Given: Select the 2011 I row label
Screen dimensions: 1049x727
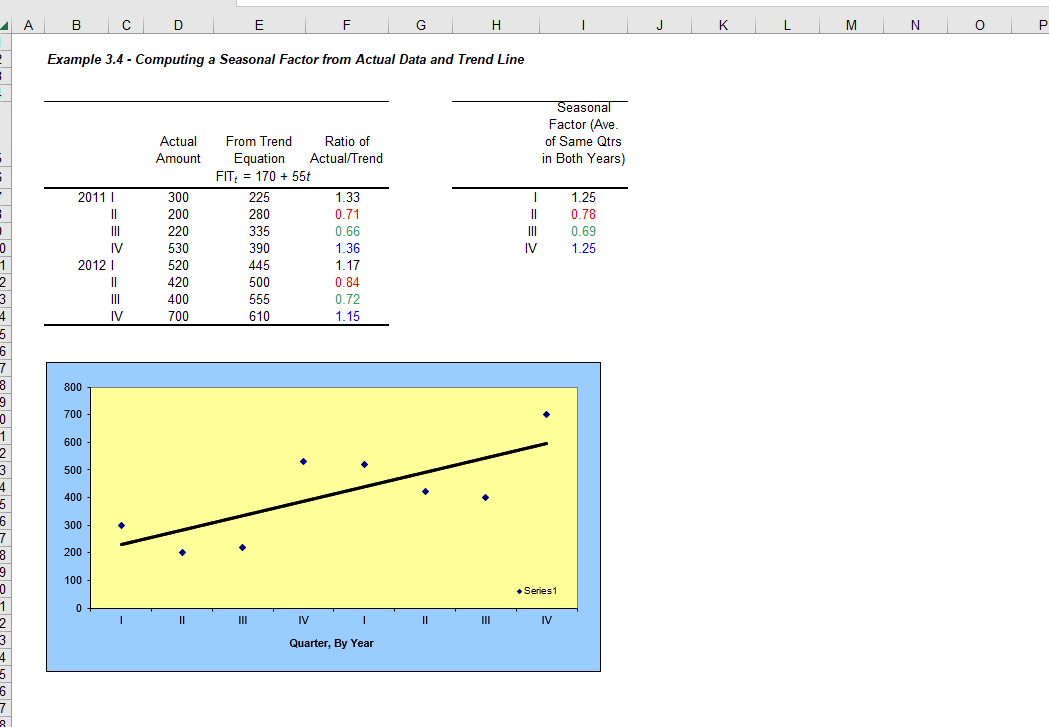Looking at the screenshot, I should click(96, 197).
